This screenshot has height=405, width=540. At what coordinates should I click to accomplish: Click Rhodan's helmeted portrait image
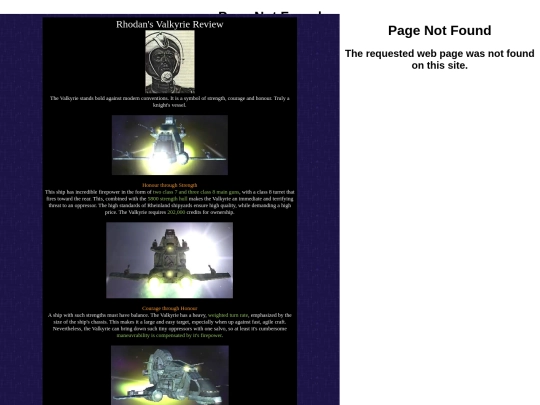[x=170, y=62]
